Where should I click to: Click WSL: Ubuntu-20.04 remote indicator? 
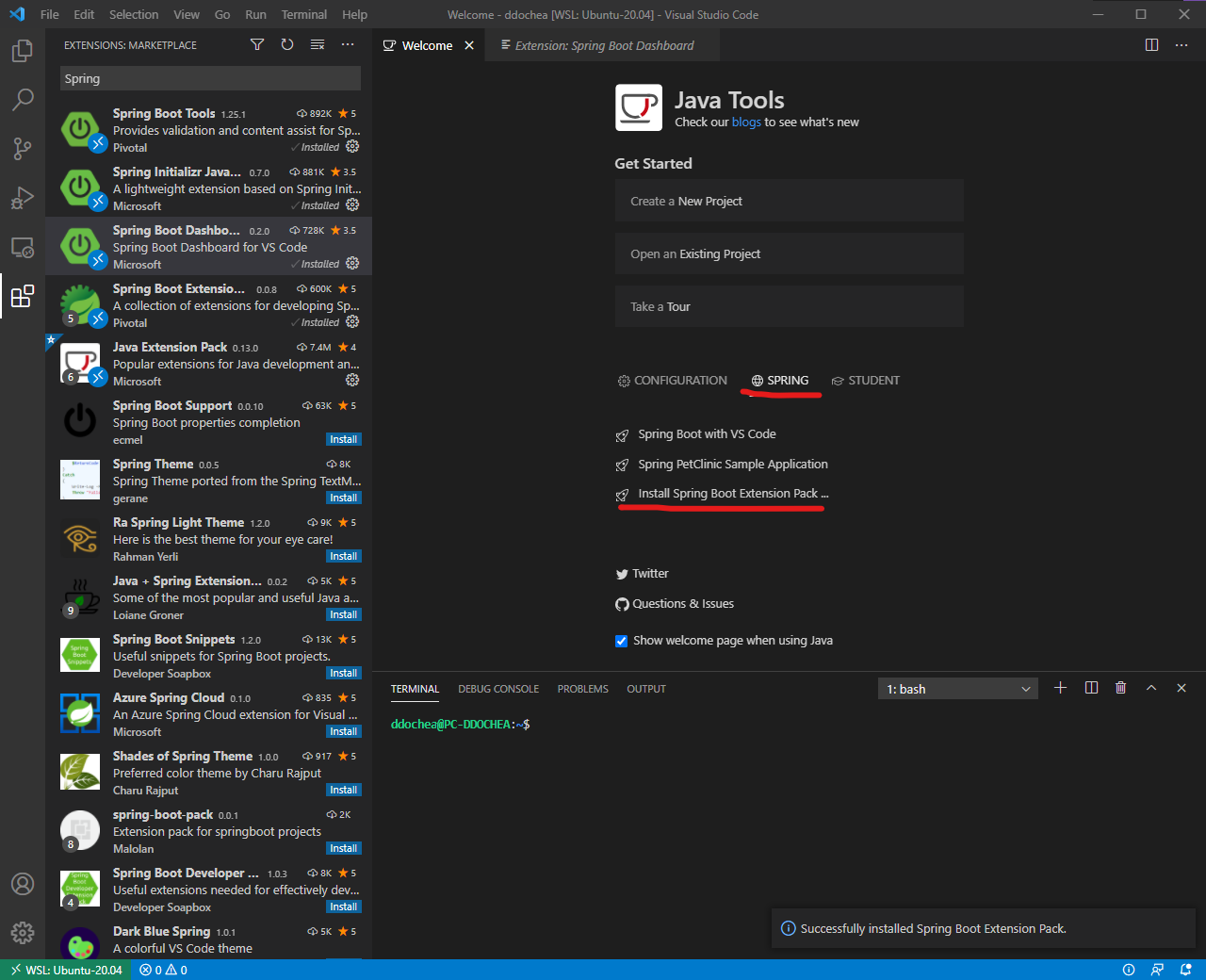click(x=66, y=970)
